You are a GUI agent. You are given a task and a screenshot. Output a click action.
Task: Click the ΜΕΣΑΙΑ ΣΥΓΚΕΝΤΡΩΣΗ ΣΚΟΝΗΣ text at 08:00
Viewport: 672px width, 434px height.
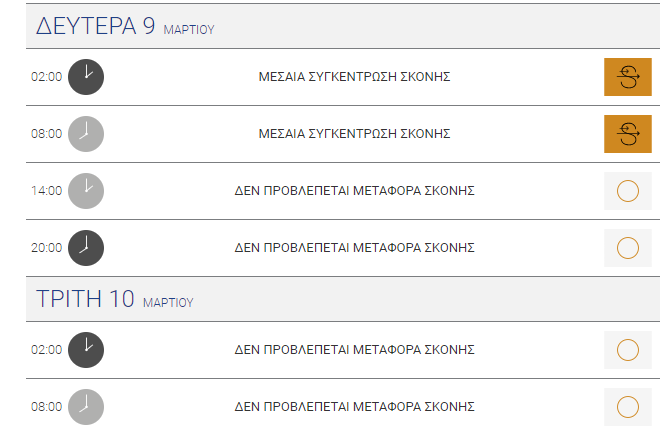(x=354, y=134)
